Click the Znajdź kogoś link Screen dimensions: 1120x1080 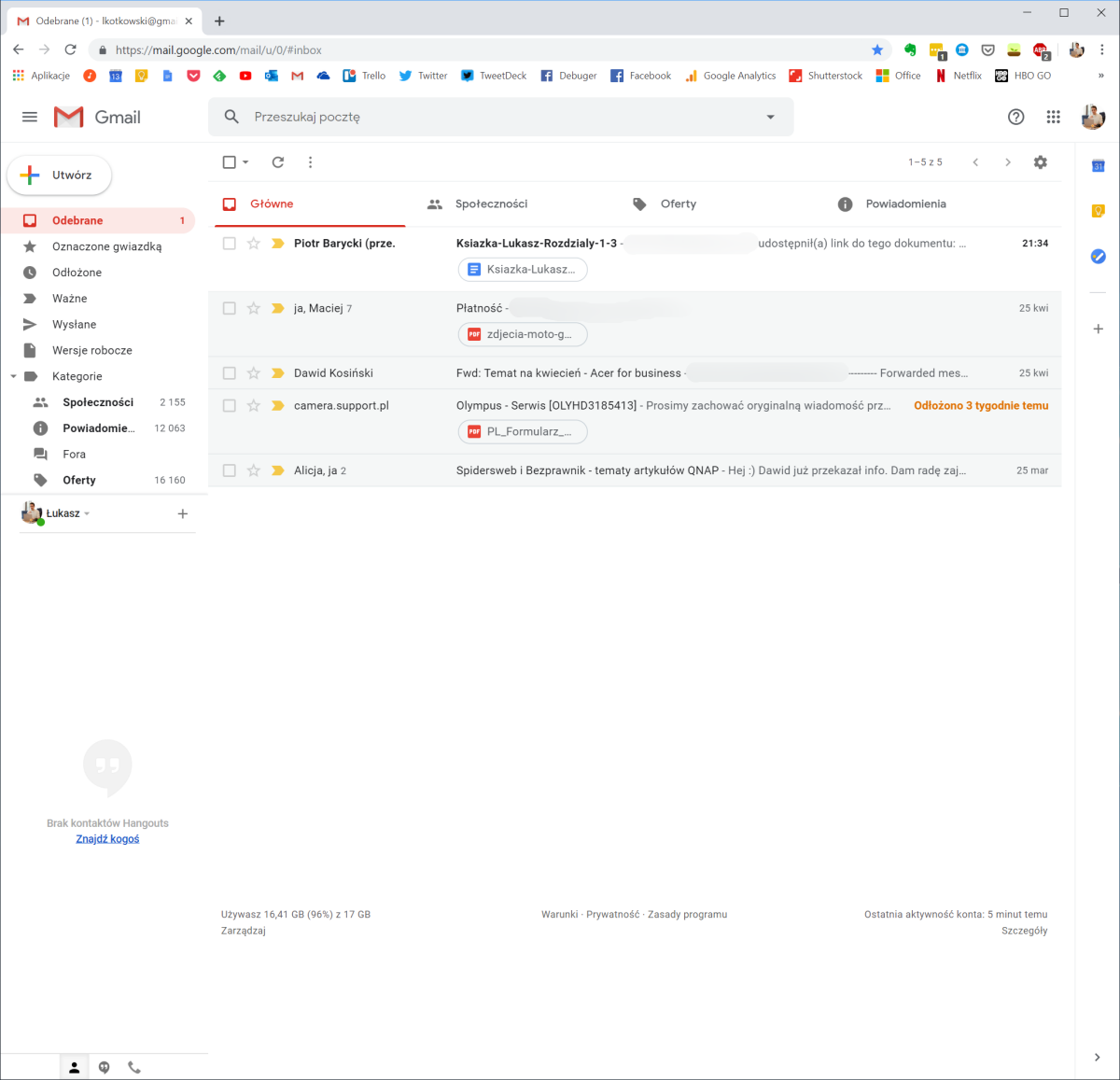[x=107, y=839]
